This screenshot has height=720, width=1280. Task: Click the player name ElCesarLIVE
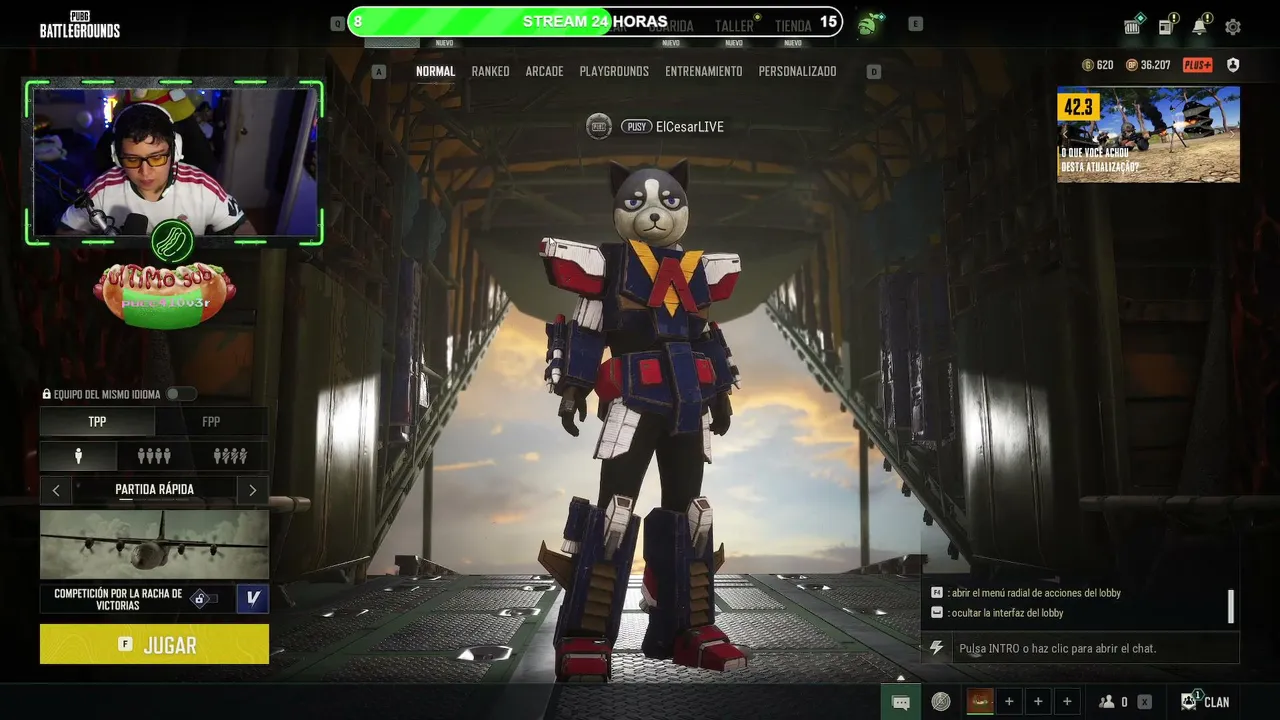(690, 127)
